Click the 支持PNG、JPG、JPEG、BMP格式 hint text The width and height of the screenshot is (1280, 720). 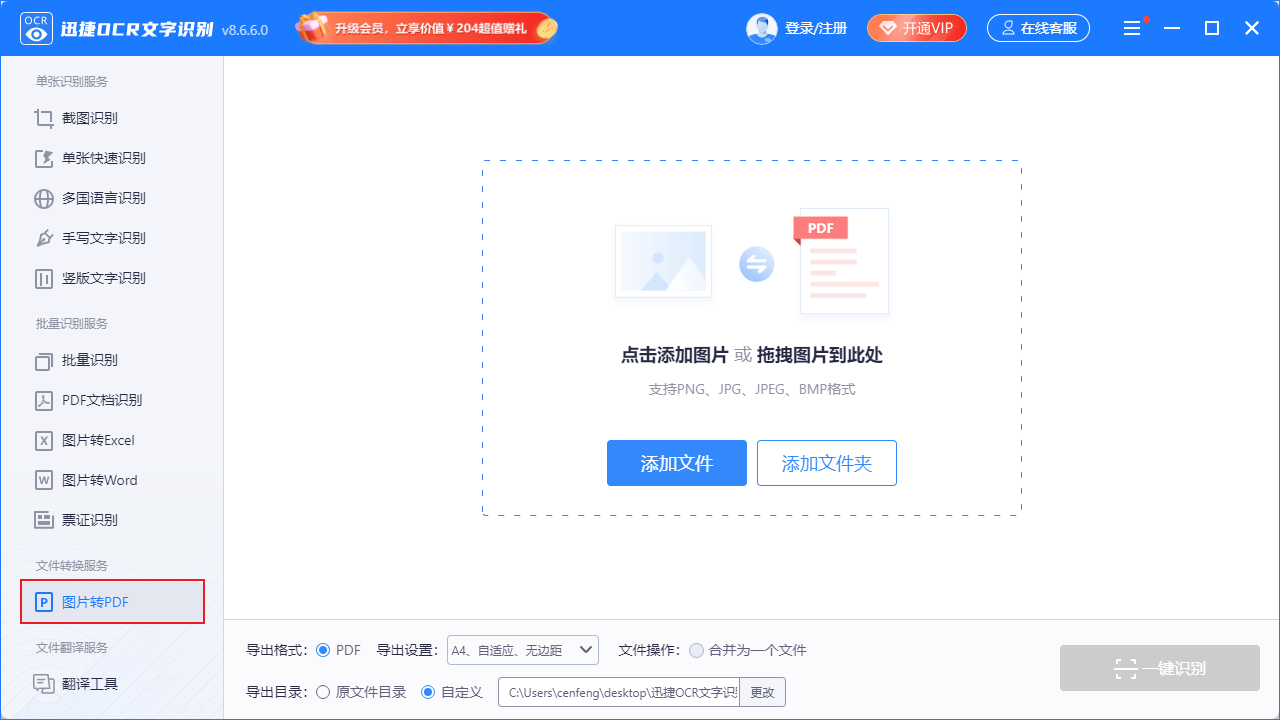tap(752, 389)
